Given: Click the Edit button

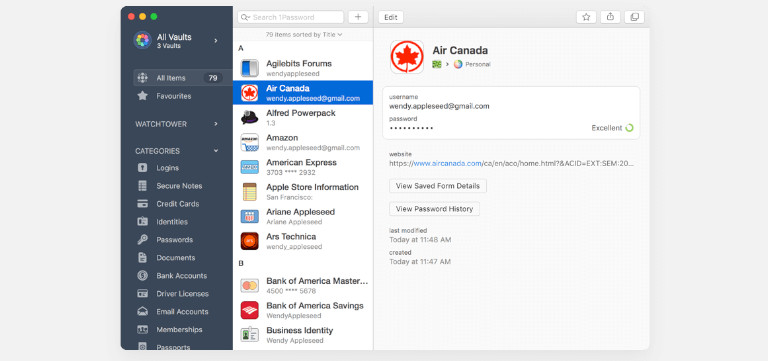Looking at the screenshot, I should pos(391,17).
